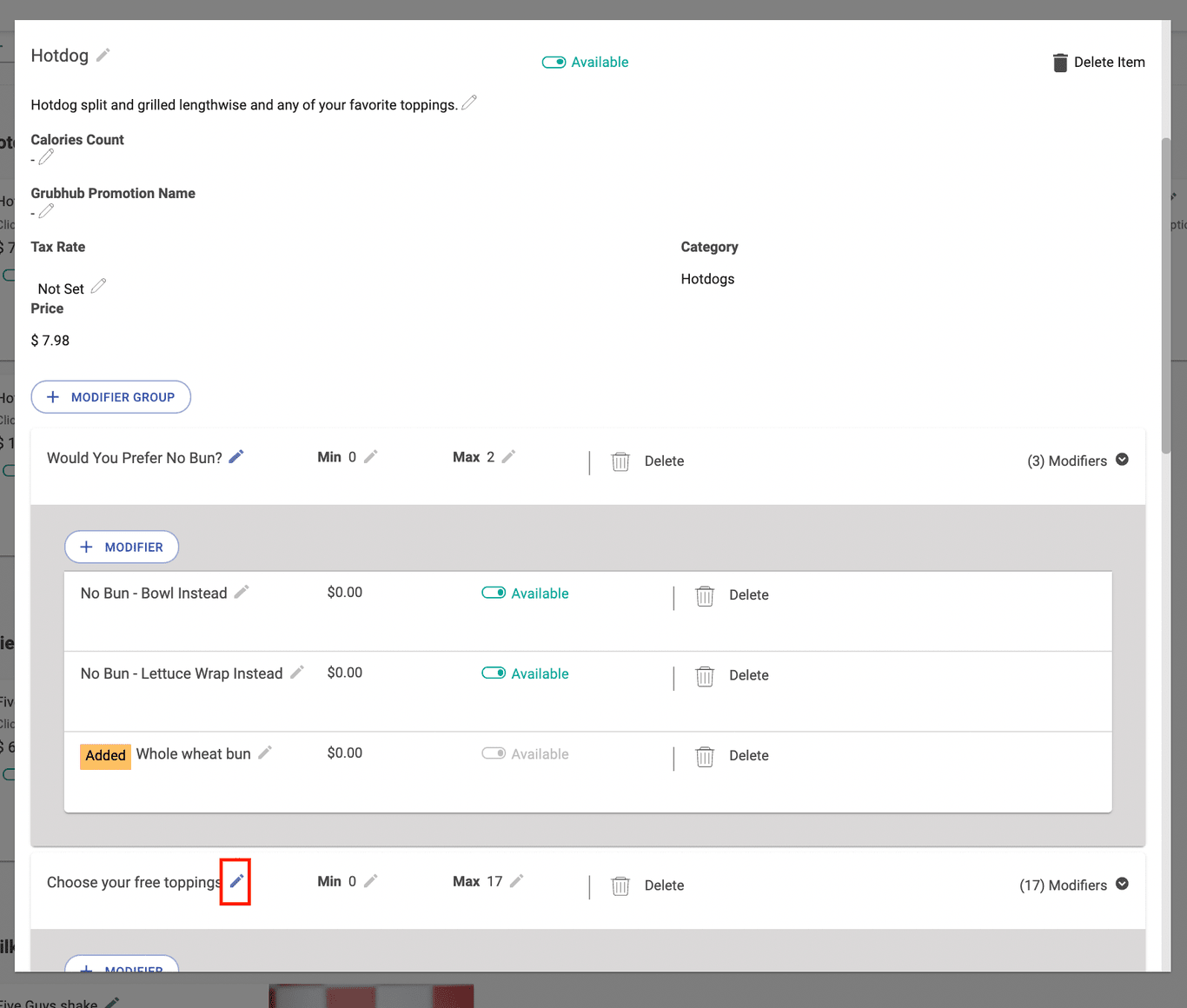Screen dimensions: 1187x1008
Task: Disable No Bun - Lettuce Wrap Instead availability
Action: tap(494, 673)
